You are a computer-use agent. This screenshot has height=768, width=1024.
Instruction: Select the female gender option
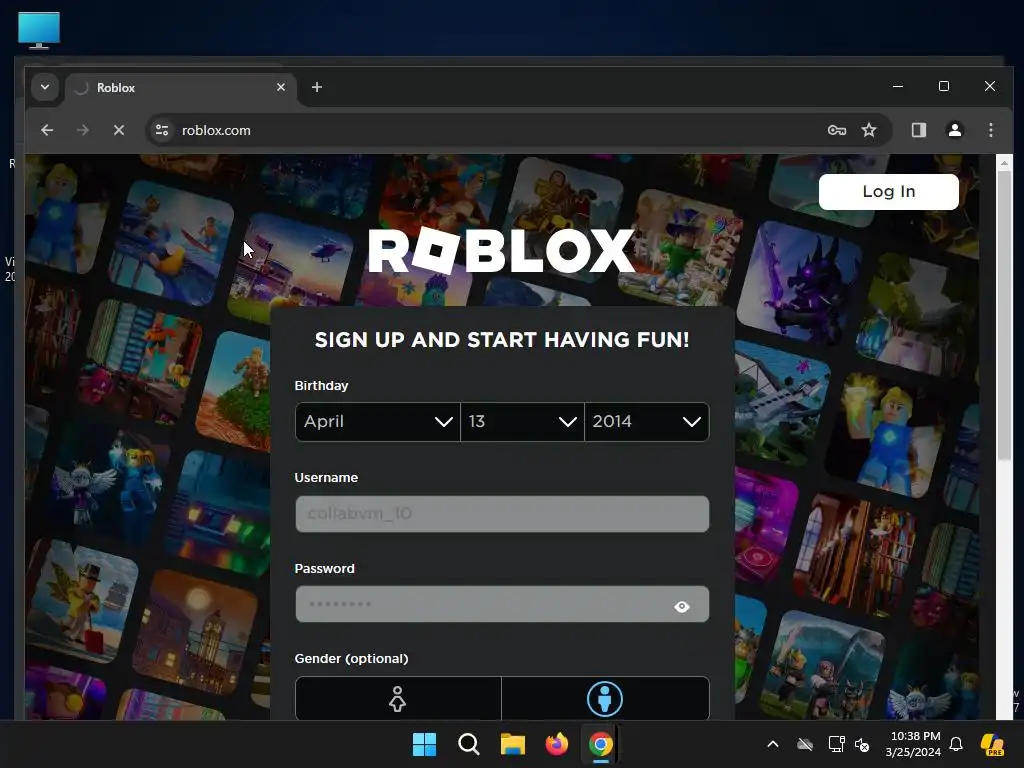398,699
